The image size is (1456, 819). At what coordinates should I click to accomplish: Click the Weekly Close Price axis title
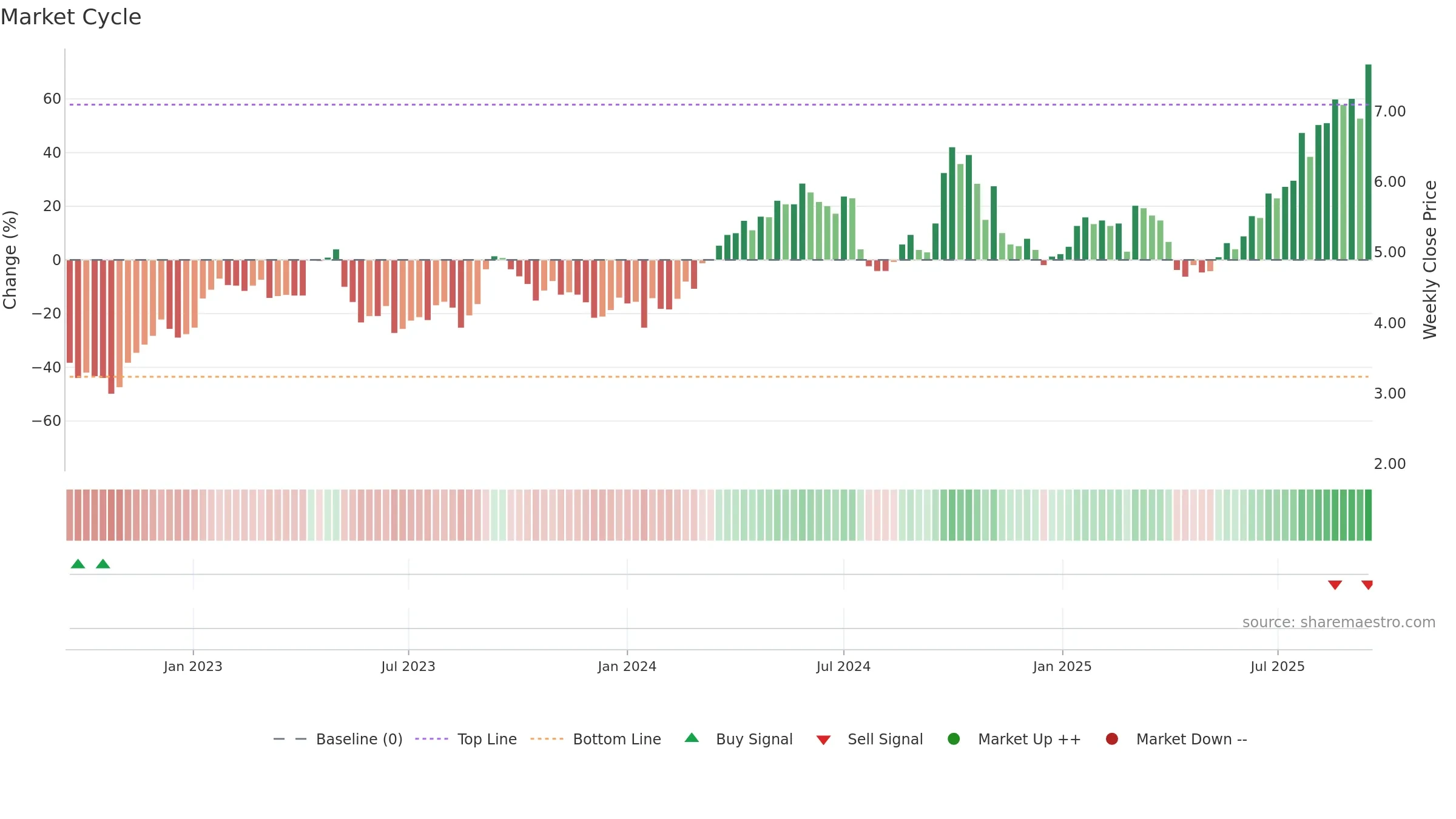pos(1430,260)
